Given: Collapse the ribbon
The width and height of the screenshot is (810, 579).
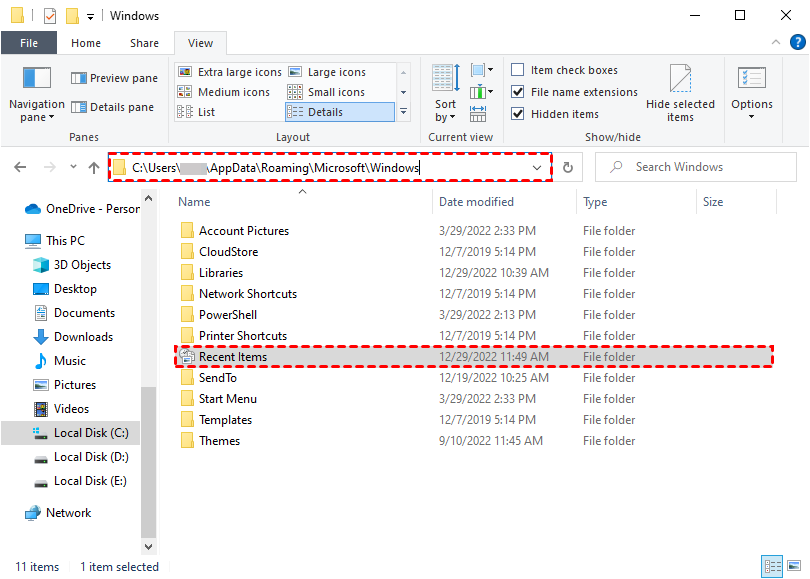Looking at the screenshot, I should click(x=775, y=42).
